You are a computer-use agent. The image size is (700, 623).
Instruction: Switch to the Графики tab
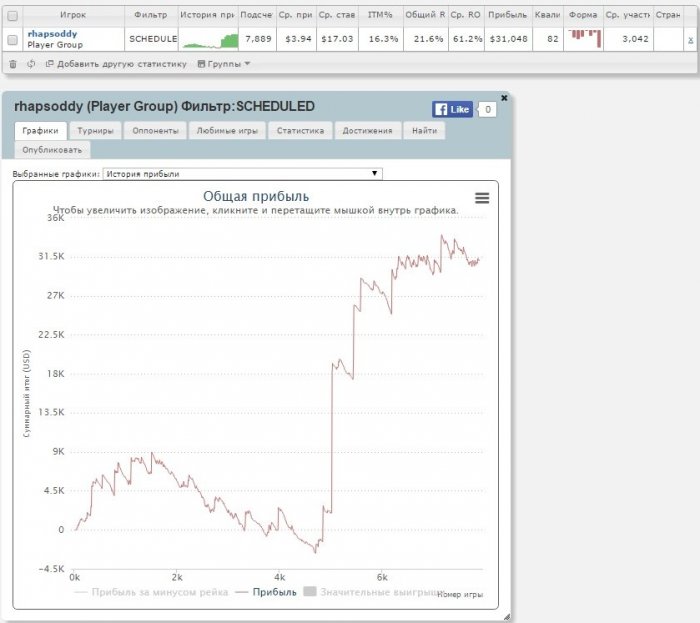(x=41, y=131)
